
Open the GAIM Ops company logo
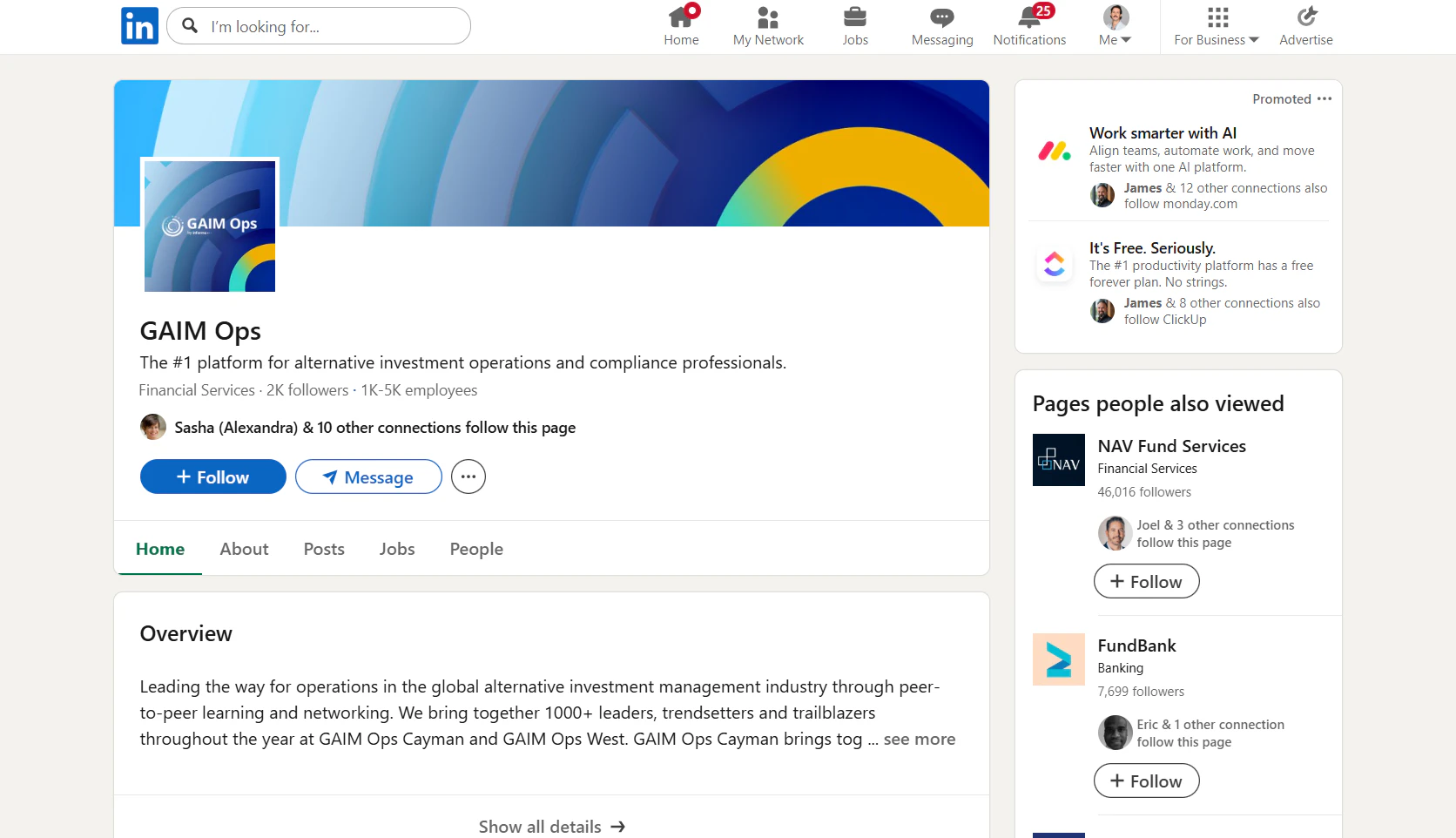coord(210,226)
